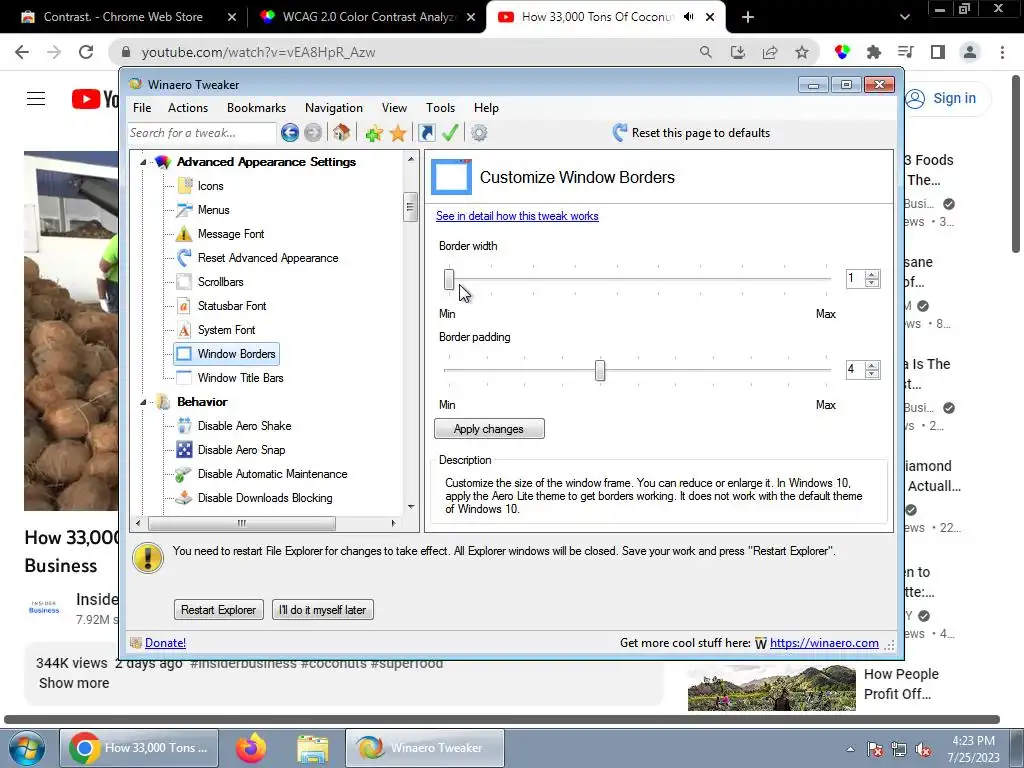This screenshot has height=768, width=1024.
Task: Open a new Chrome tab
Action: click(748, 17)
